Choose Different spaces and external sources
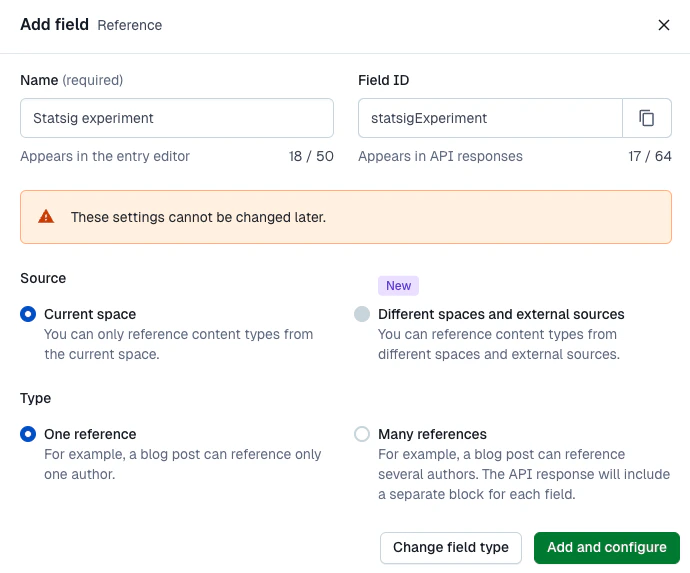The width and height of the screenshot is (690, 573). (362, 314)
